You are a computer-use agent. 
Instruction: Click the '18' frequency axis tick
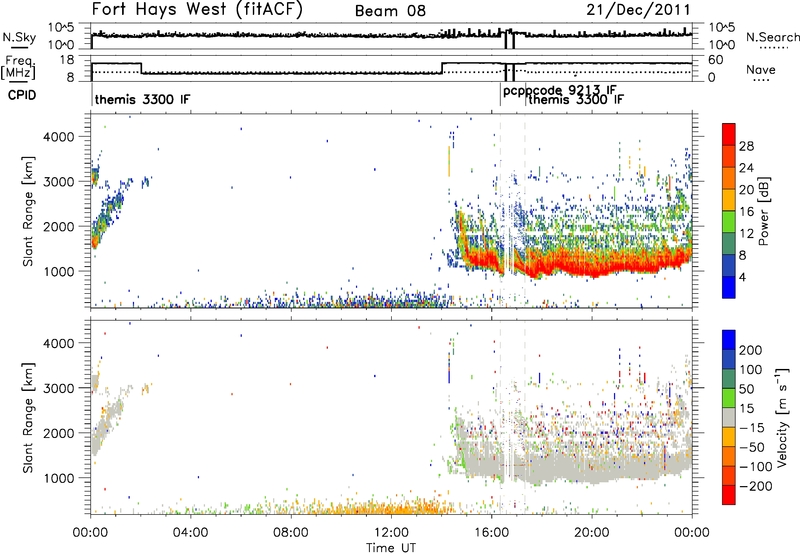pyautogui.click(x=67, y=60)
